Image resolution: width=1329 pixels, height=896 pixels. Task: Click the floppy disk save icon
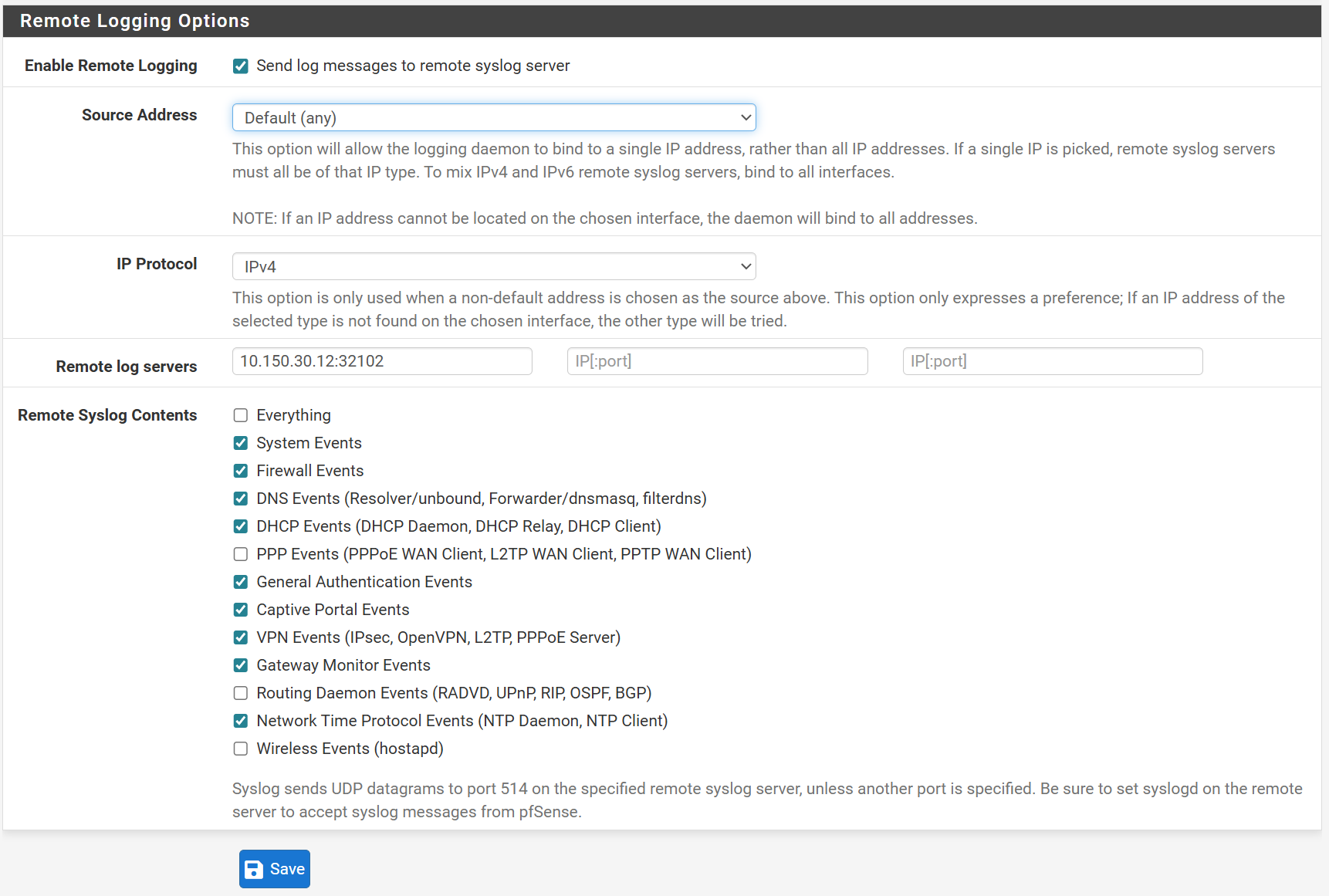[x=253, y=868]
